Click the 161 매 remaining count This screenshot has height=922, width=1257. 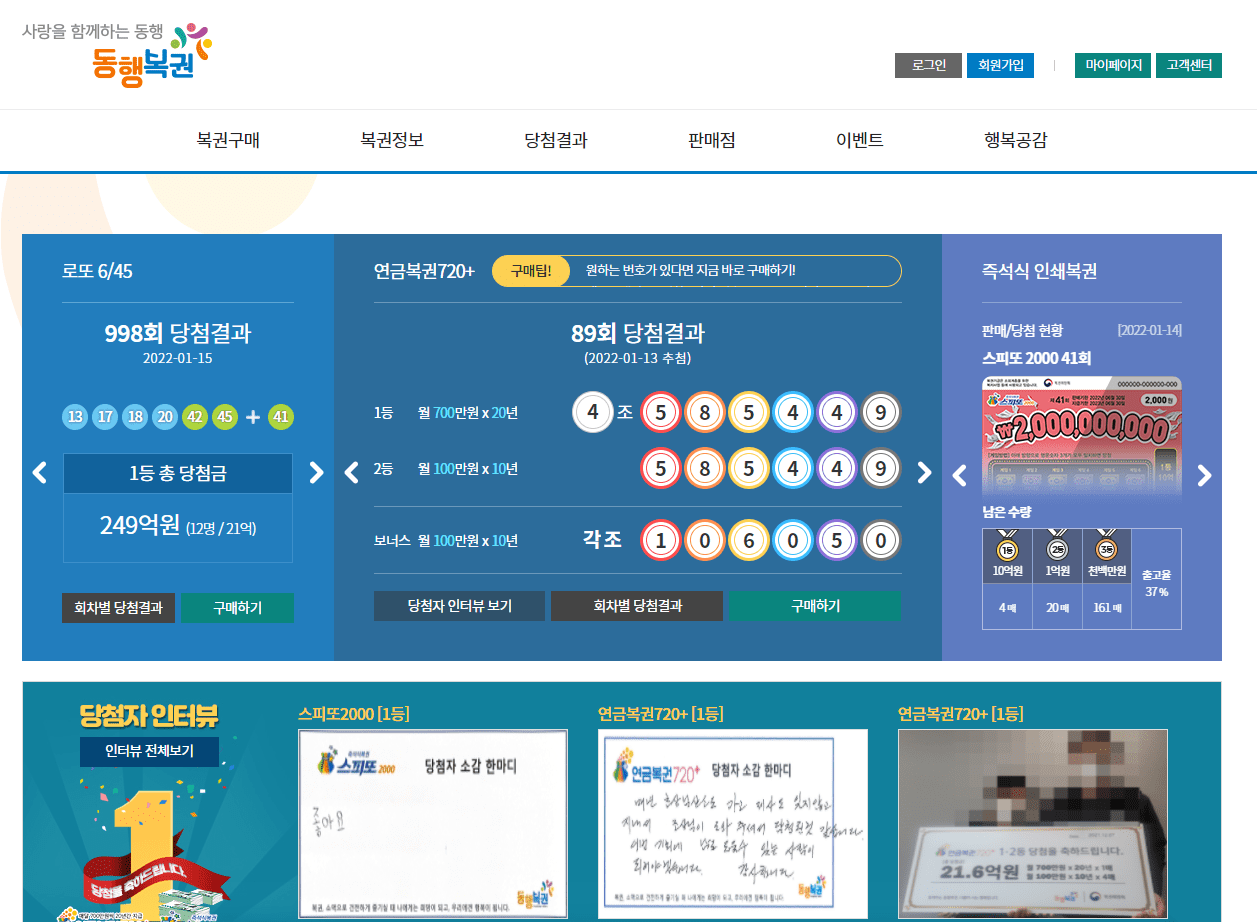point(1107,608)
